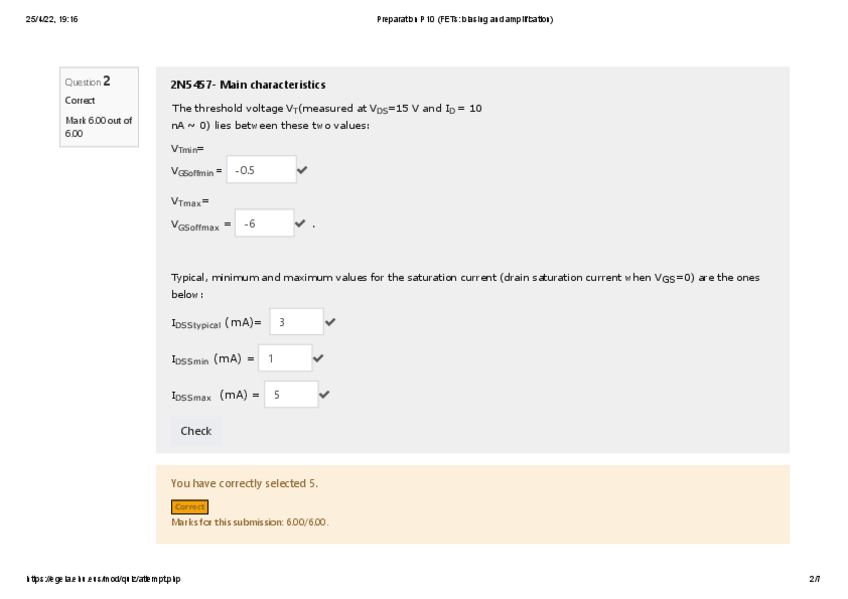Screen dimensions: 848x599
Task: Click the checkmark next to the VGSoffmax answer
Action: pos(300,223)
